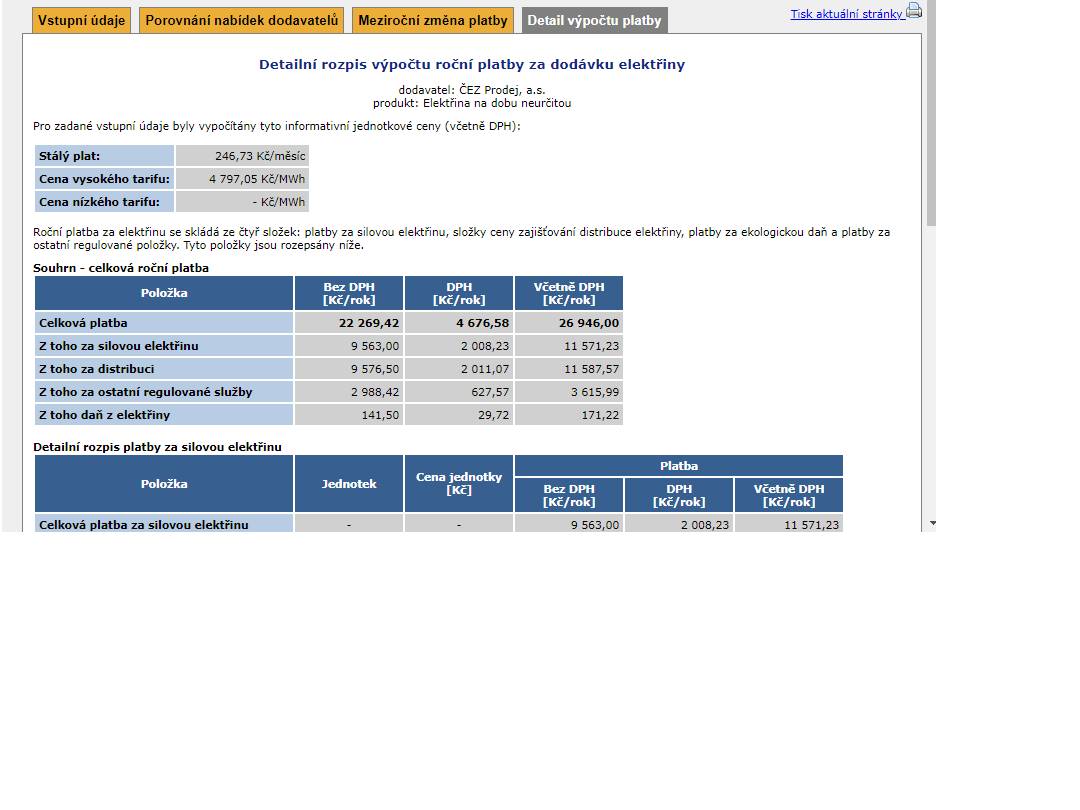The image size is (1080, 810).
Task: Click the Jednotek column header
Action: pos(349,484)
